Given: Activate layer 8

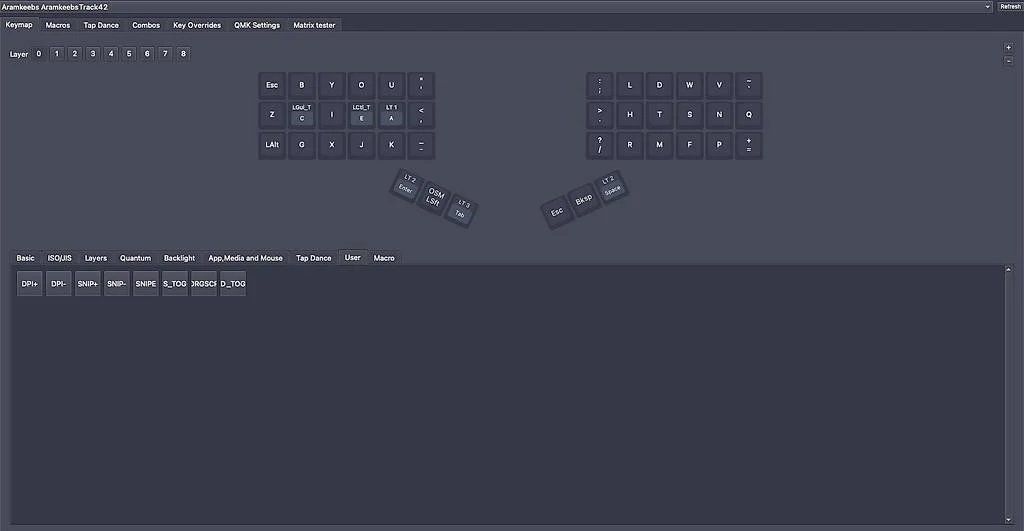Looking at the screenshot, I should 184,54.
